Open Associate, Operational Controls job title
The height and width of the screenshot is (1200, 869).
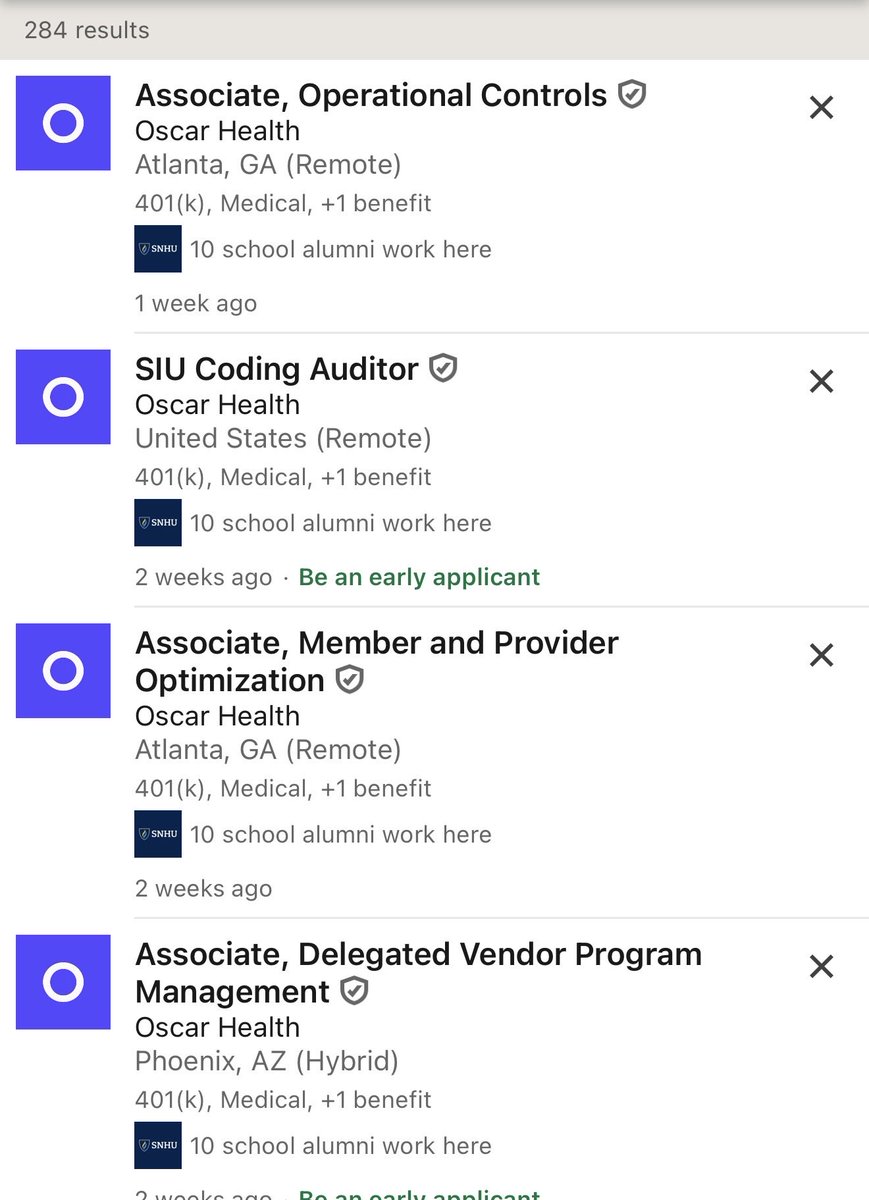[x=371, y=95]
